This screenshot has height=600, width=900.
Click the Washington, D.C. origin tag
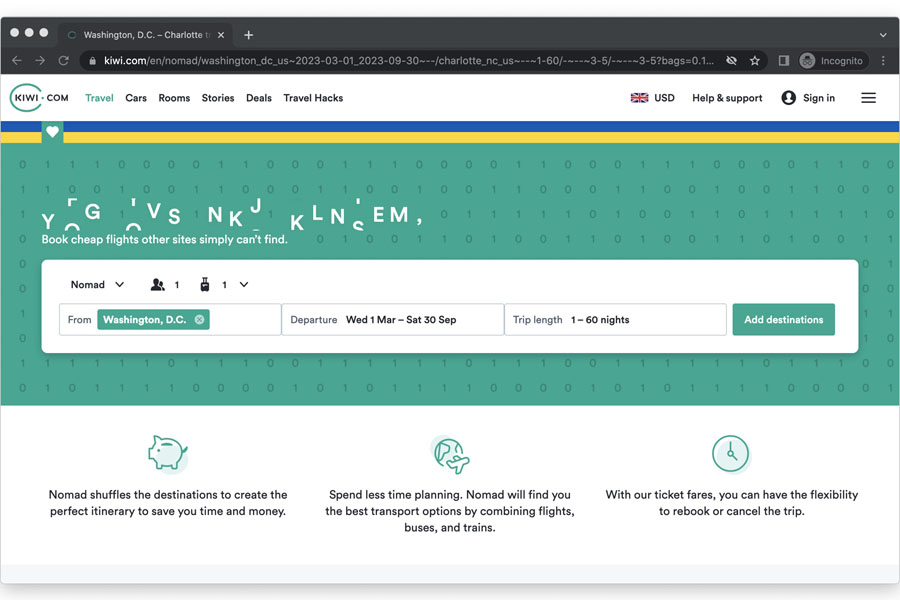(x=153, y=320)
